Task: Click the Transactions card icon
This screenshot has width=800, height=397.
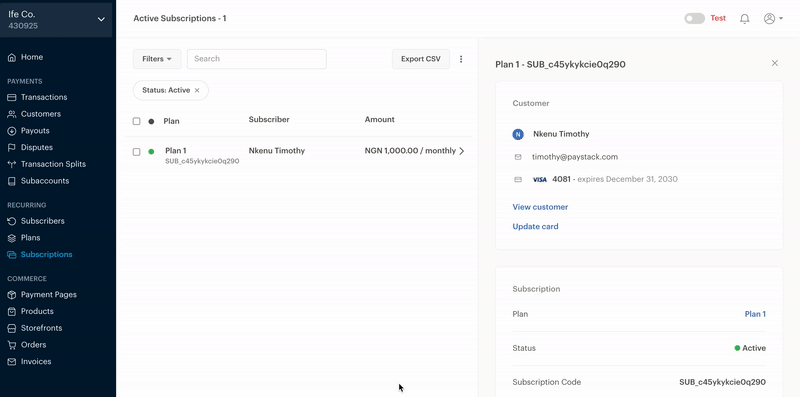Action: tap(12, 97)
